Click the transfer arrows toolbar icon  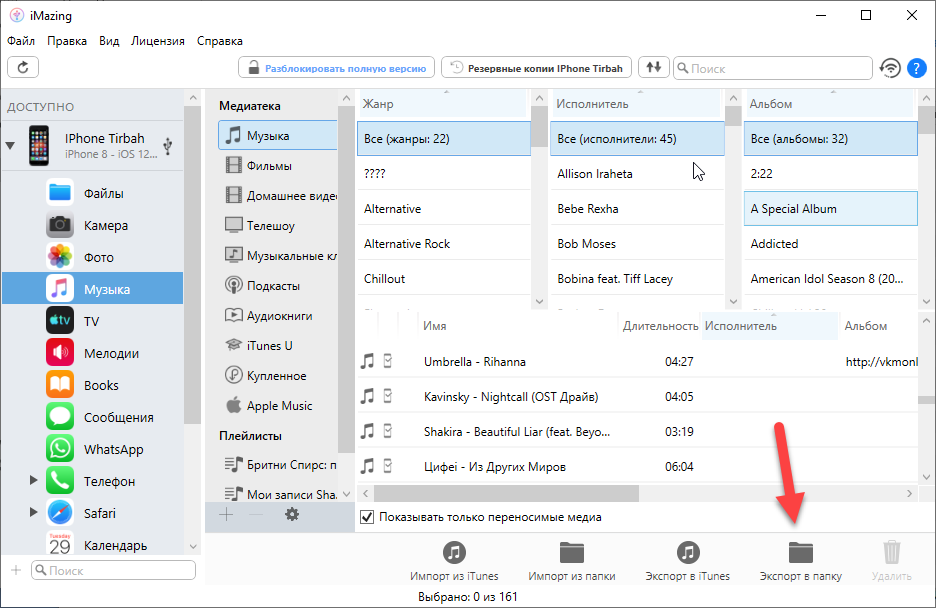pos(654,68)
